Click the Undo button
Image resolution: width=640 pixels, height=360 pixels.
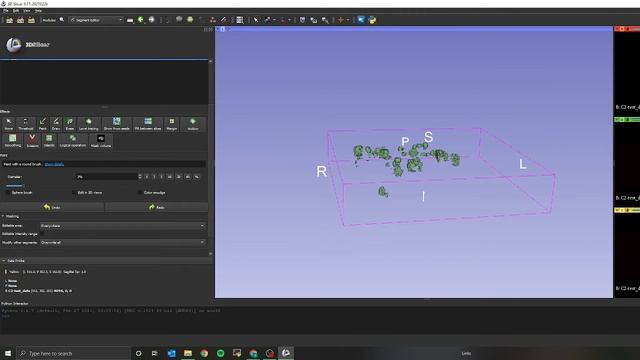click(52, 207)
